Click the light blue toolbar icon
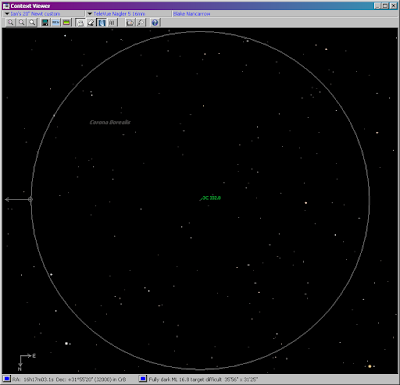Screen dimensions: 400x385 pos(56,22)
